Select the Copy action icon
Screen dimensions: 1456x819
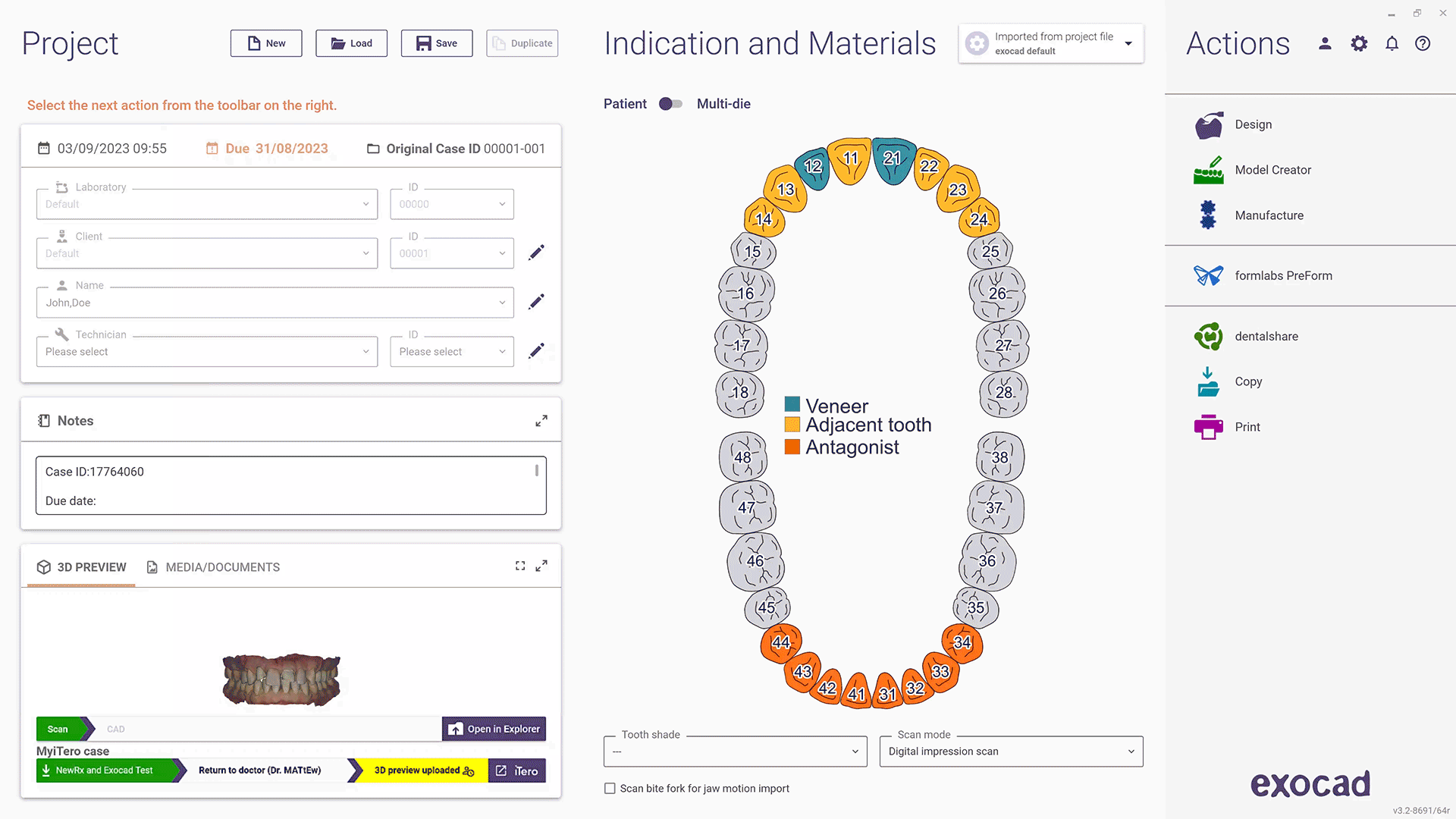click(1209, 381)
